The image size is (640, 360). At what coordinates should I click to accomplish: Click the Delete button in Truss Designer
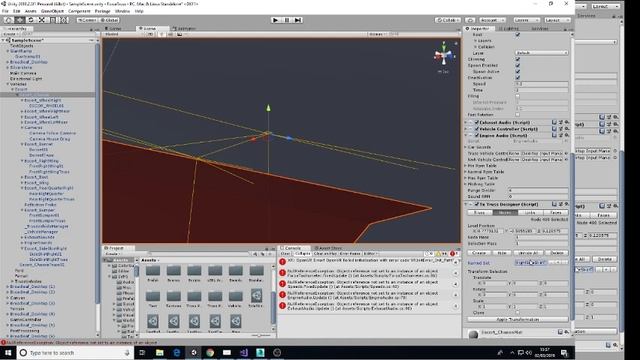tap(557, 253)
